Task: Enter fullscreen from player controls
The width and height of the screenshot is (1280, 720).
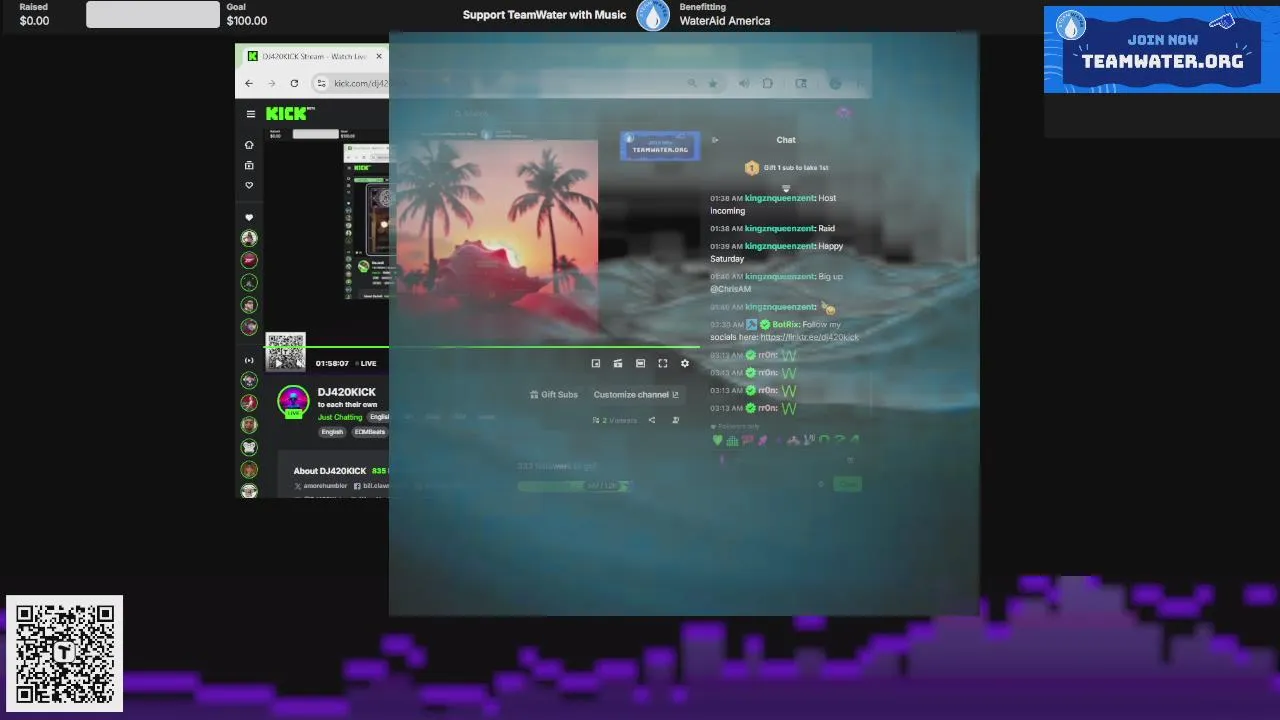Action: tap(662, 364)
